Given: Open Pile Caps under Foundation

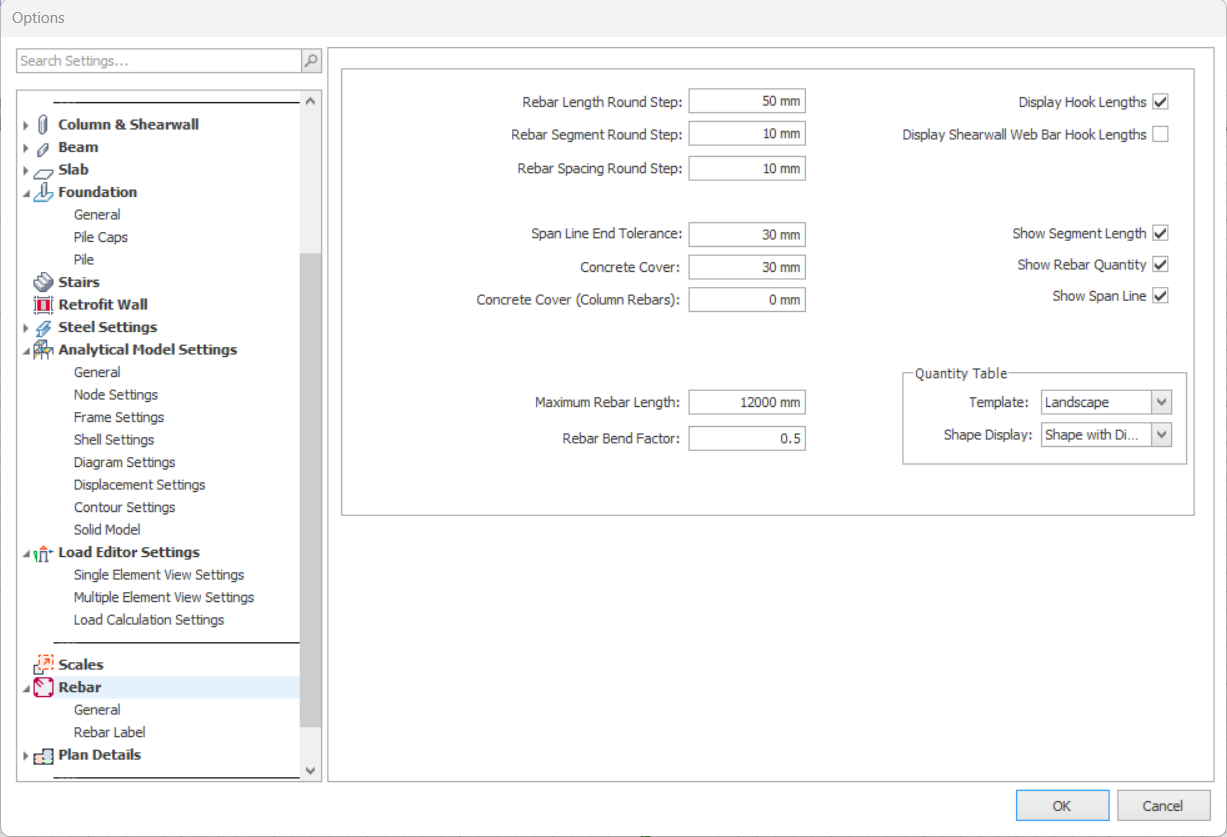Looking at the screenshot, I should 100,238.
